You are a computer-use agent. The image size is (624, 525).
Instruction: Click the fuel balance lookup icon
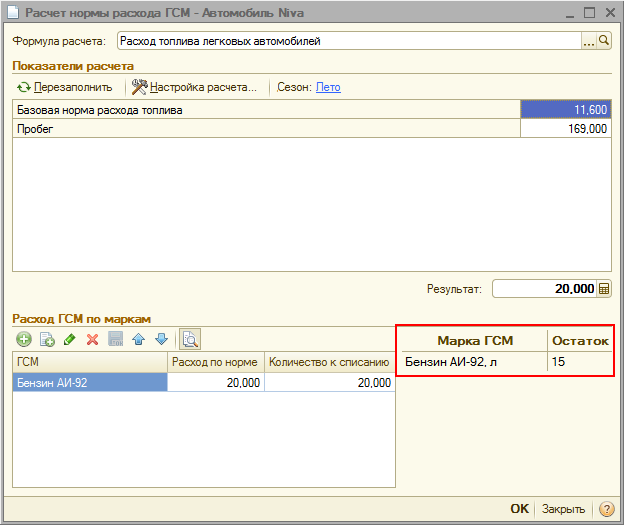pyautogui.click(x=190, y=340)
